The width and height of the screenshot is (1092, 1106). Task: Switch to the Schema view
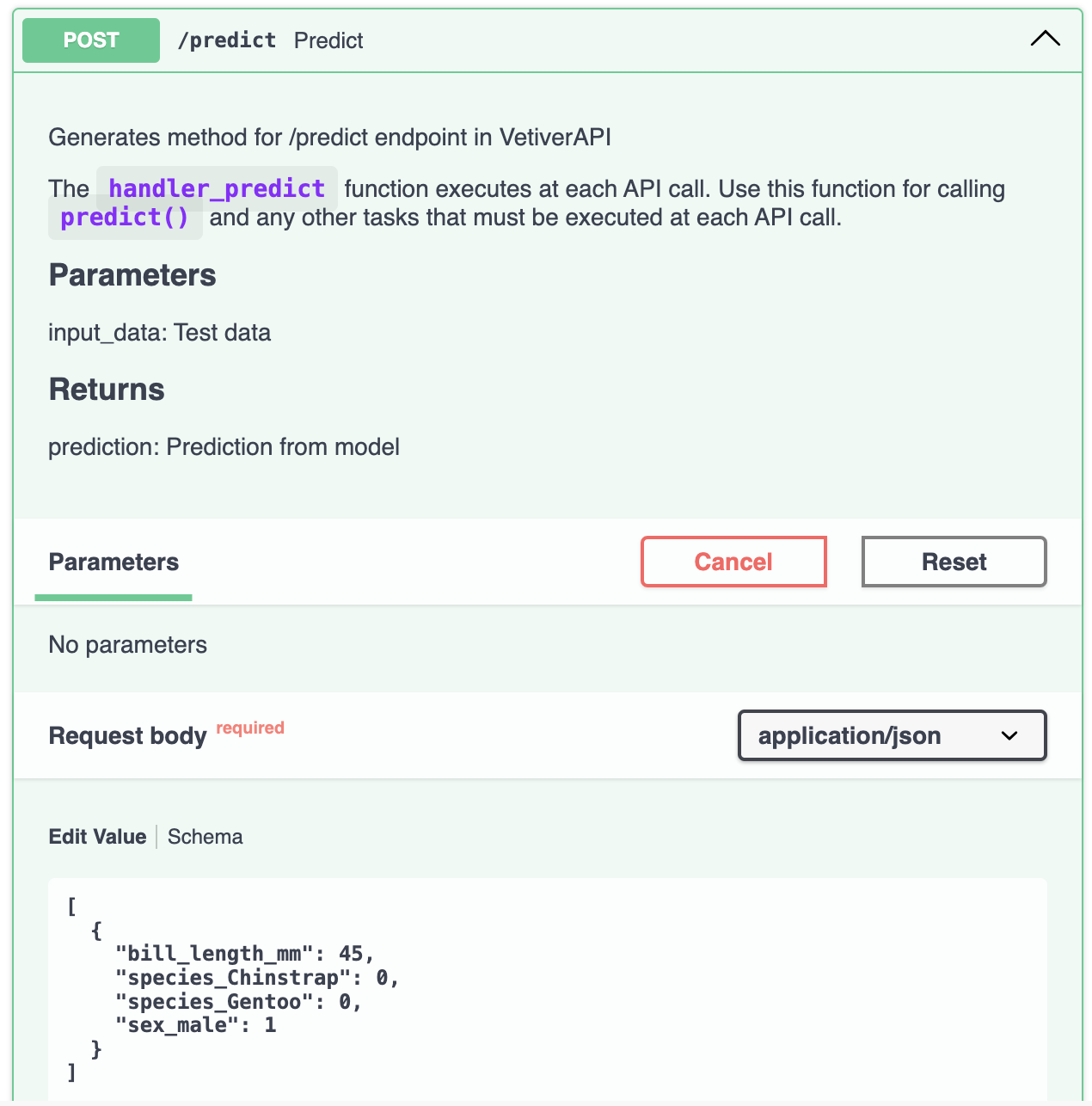(x=205, y=837)
